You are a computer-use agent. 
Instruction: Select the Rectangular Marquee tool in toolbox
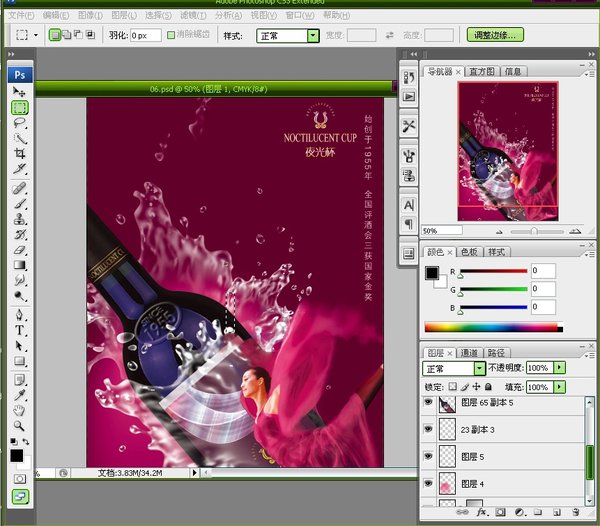coord(20,107)
